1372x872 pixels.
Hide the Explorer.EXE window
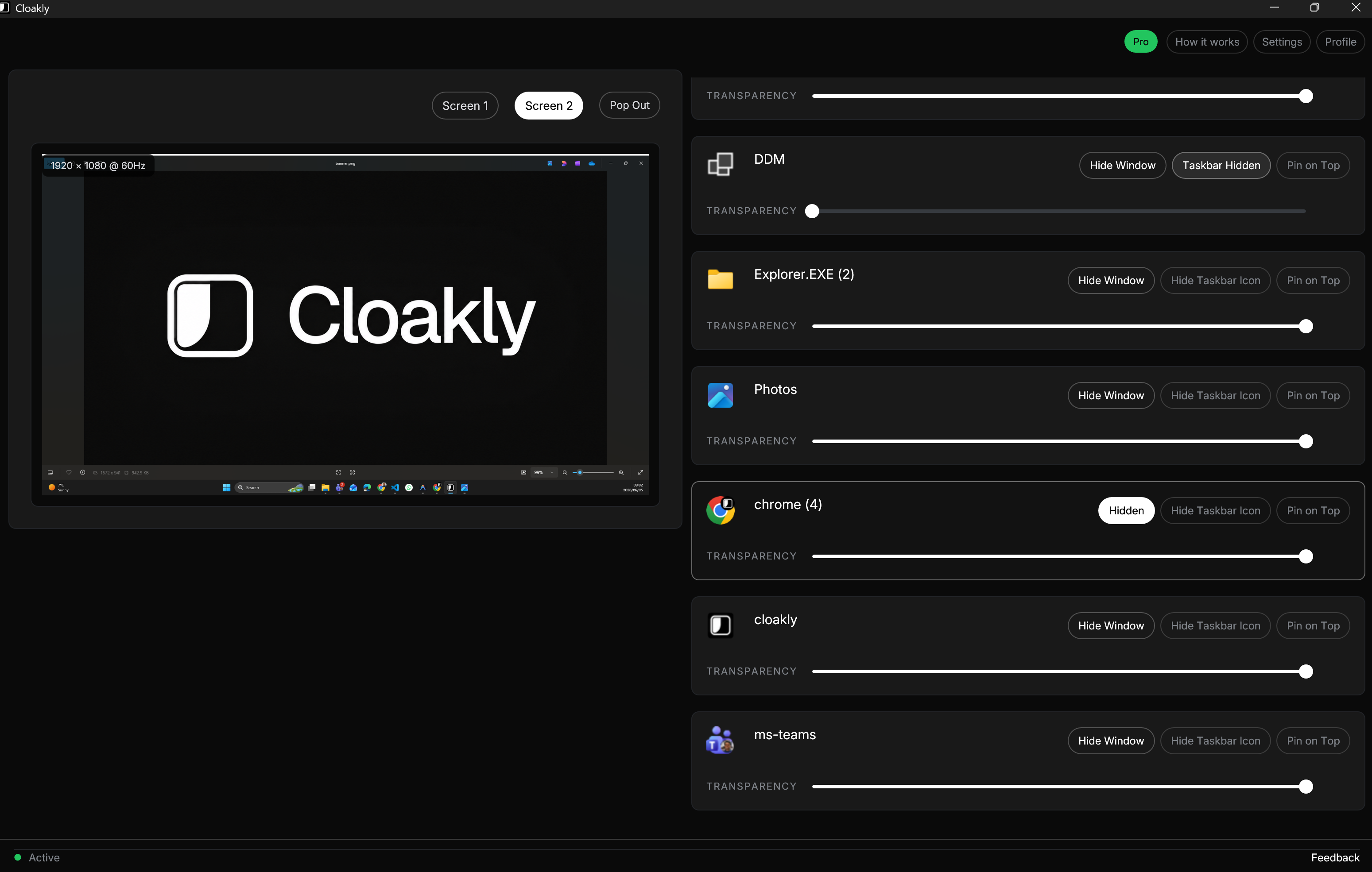coord(1111,280)
